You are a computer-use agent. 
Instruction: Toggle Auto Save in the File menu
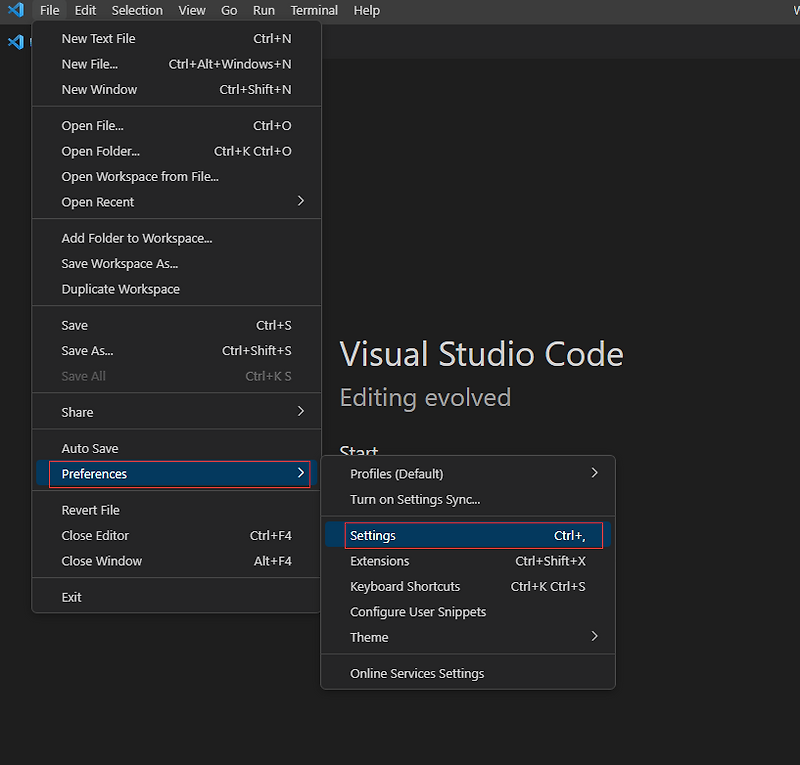click(x=90, y=448)
